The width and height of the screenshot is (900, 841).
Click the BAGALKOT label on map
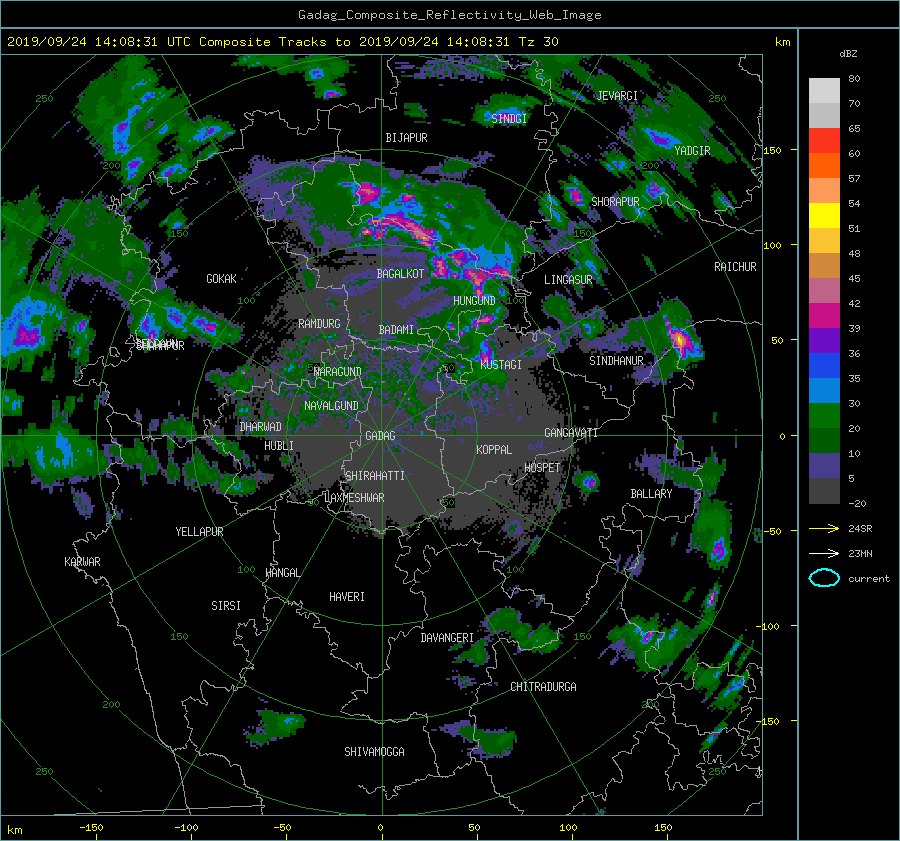400,274
